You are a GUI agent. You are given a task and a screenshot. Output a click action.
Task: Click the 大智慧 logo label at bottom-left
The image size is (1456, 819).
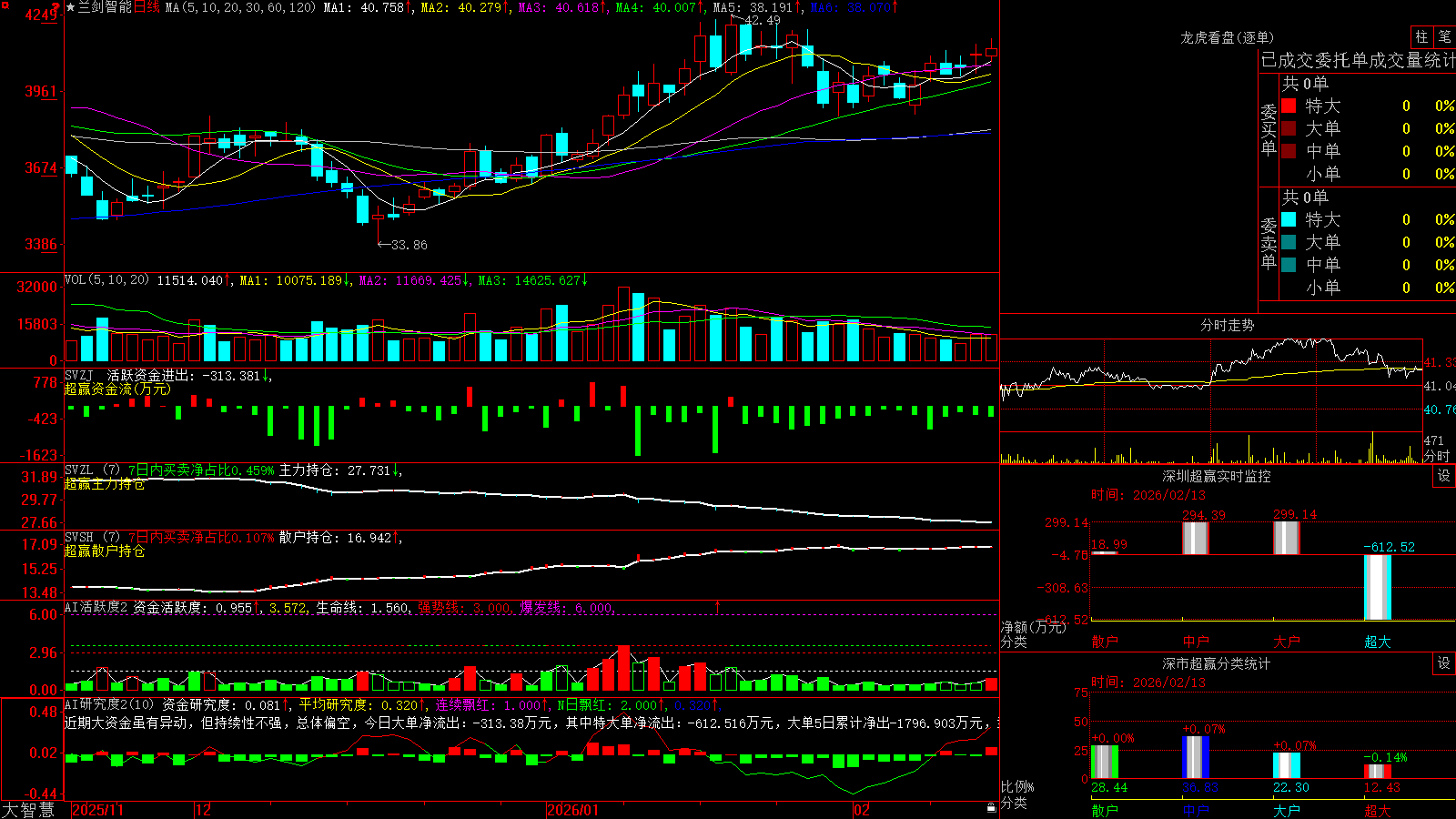(28, 810)
